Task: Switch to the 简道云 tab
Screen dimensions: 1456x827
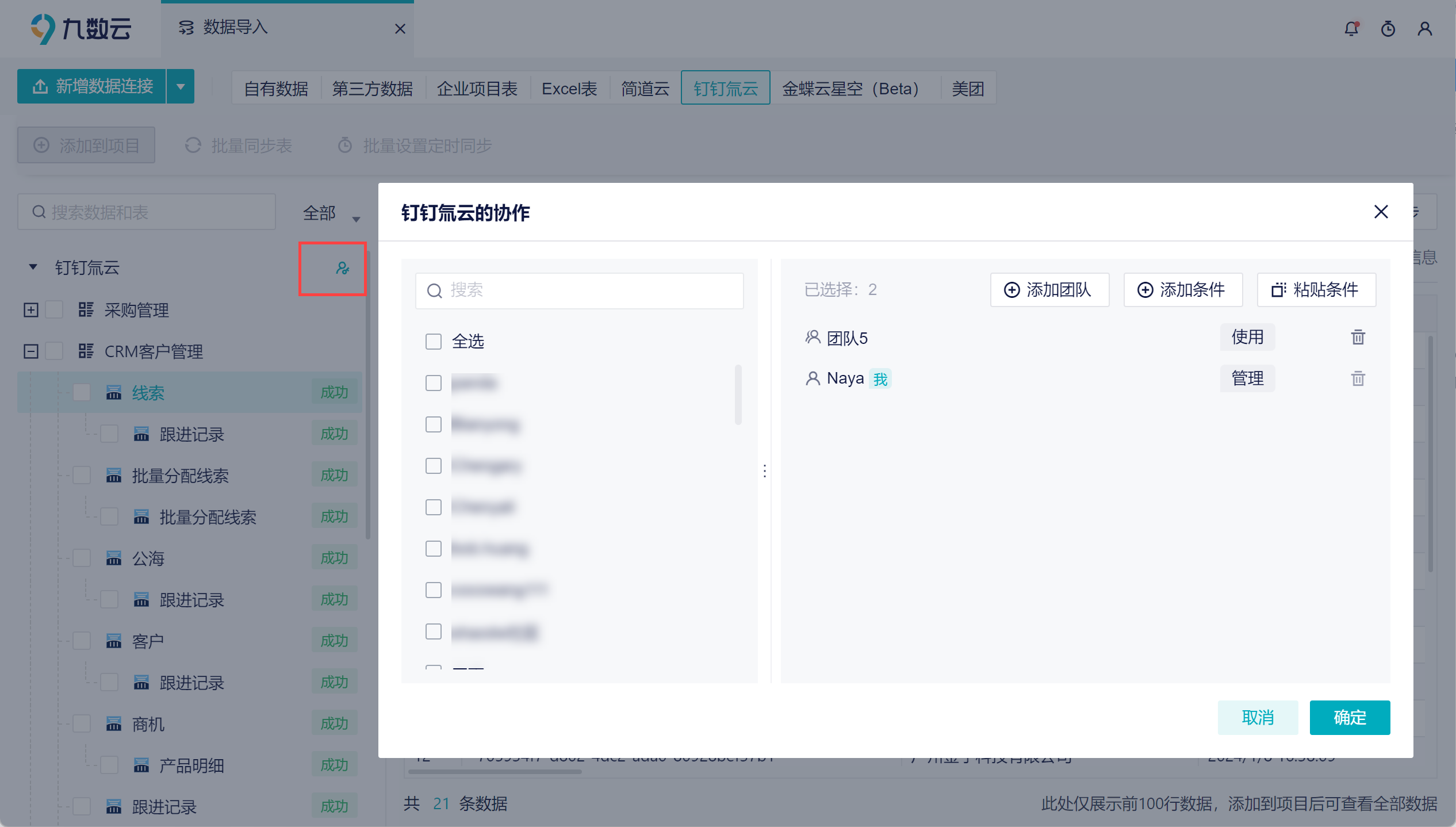Action: tap(645, 89)
